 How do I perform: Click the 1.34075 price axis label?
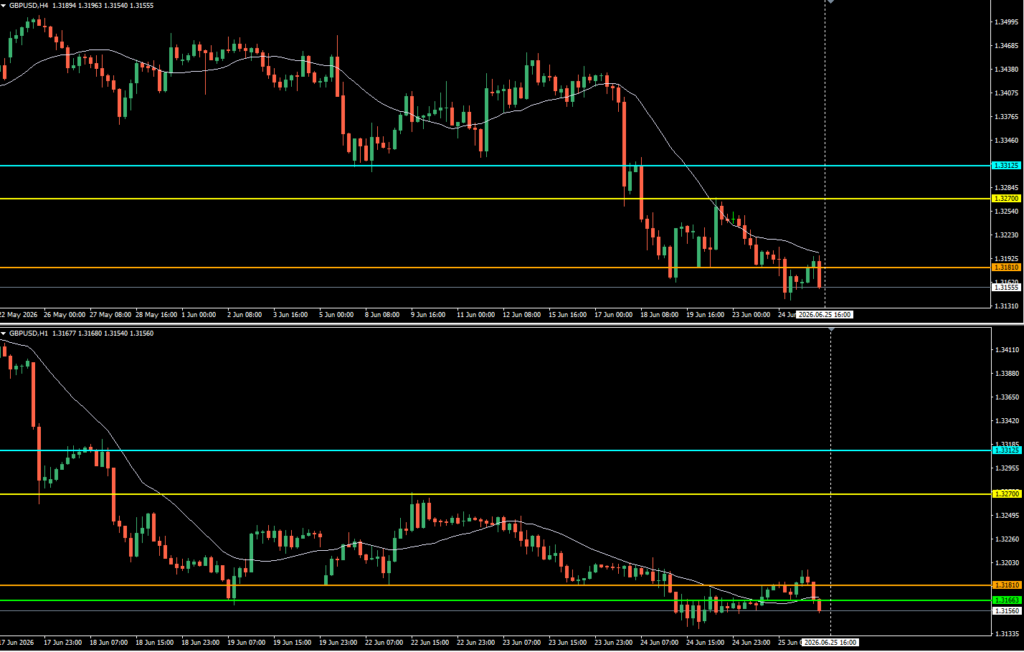(x=1006, y=93)
